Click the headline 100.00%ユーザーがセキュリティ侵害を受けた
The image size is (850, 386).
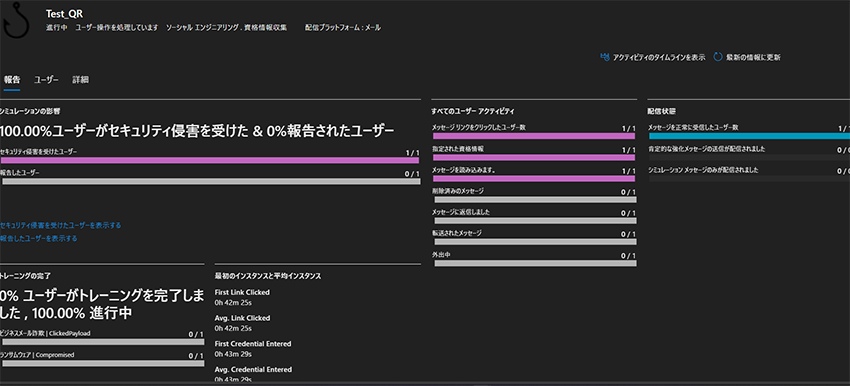pos(124,130)
